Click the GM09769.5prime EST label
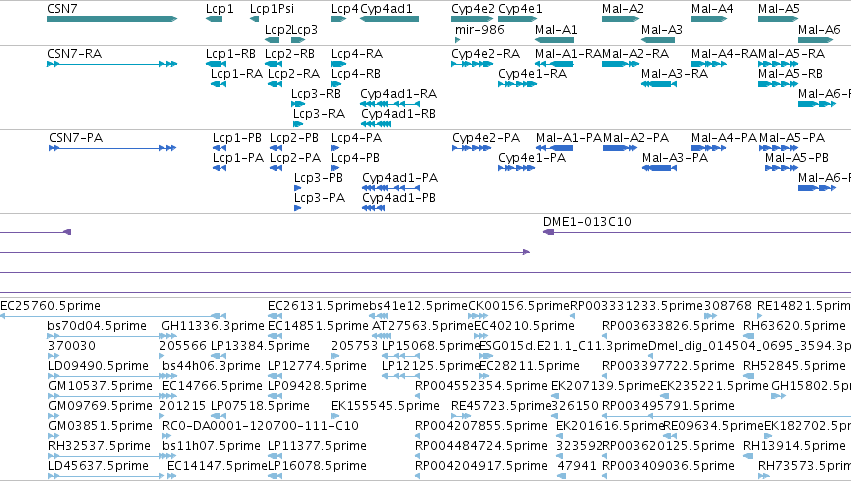This screenshot has height=481, width=851. [100, 407]
